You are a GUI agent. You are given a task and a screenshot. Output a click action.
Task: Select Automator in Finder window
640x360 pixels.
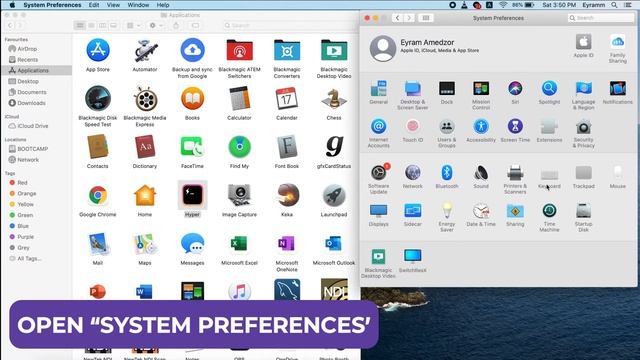[x=145, y=56]
